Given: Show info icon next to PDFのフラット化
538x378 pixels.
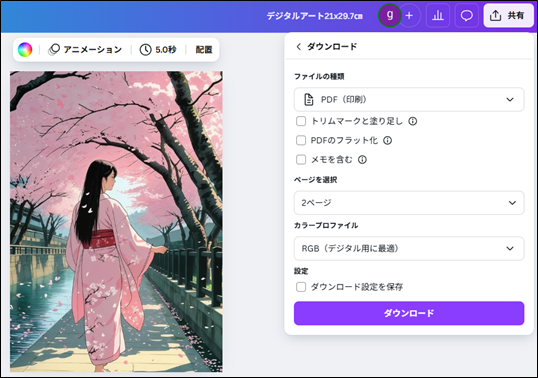Looking at the screenshot, I should click(x=387, y=140).
